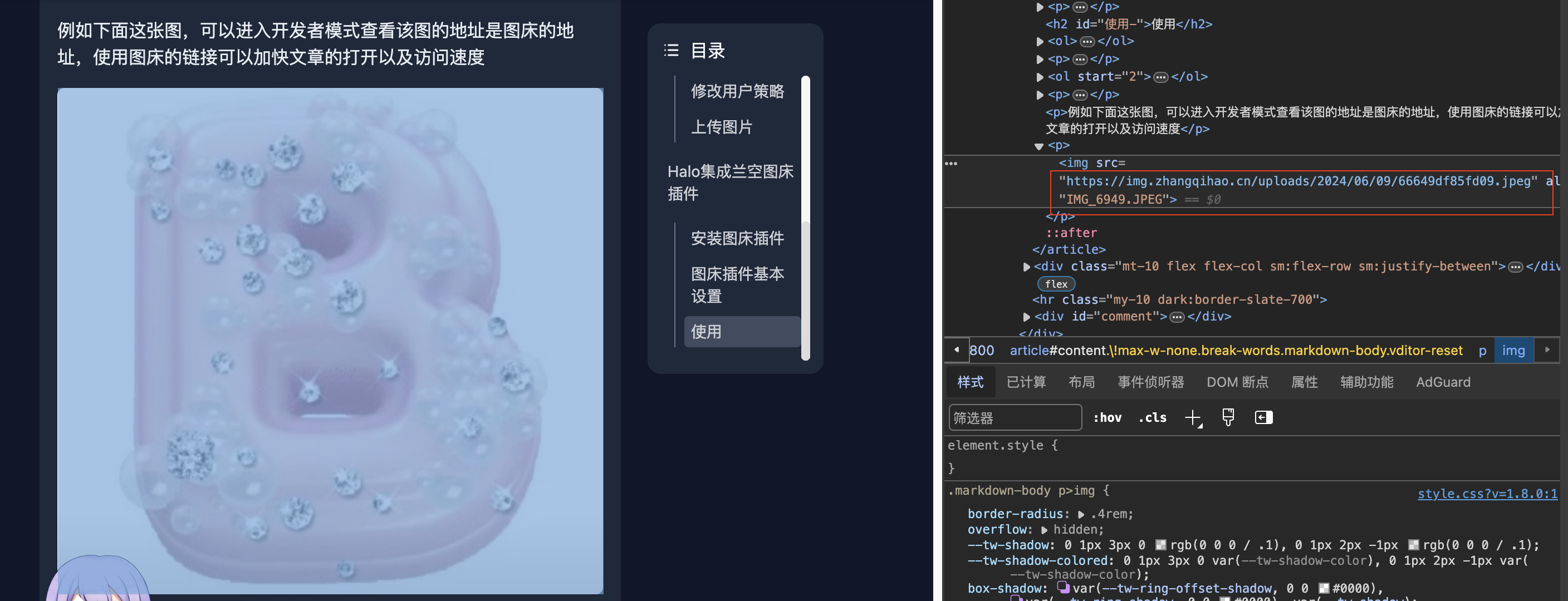Open the 已计算 tab
This screenshot has width=1568, height=601.
1026,382
